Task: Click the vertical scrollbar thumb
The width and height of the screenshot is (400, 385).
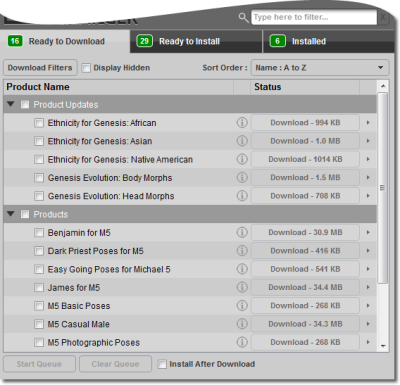Action: pyautogui.click(x=383, y=188)
